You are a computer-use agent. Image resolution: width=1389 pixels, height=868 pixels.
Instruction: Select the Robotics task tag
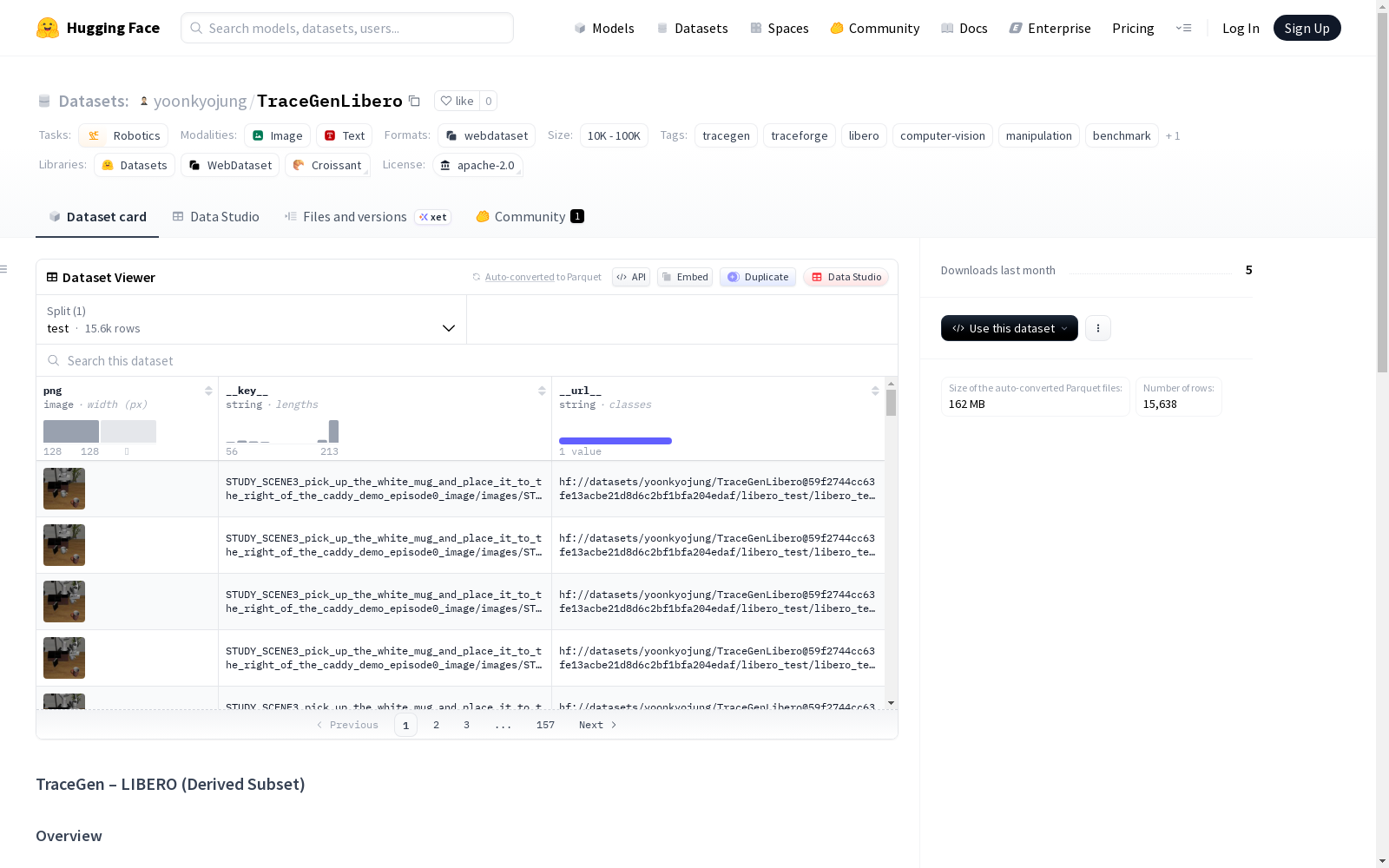click(x=123, y=135)
